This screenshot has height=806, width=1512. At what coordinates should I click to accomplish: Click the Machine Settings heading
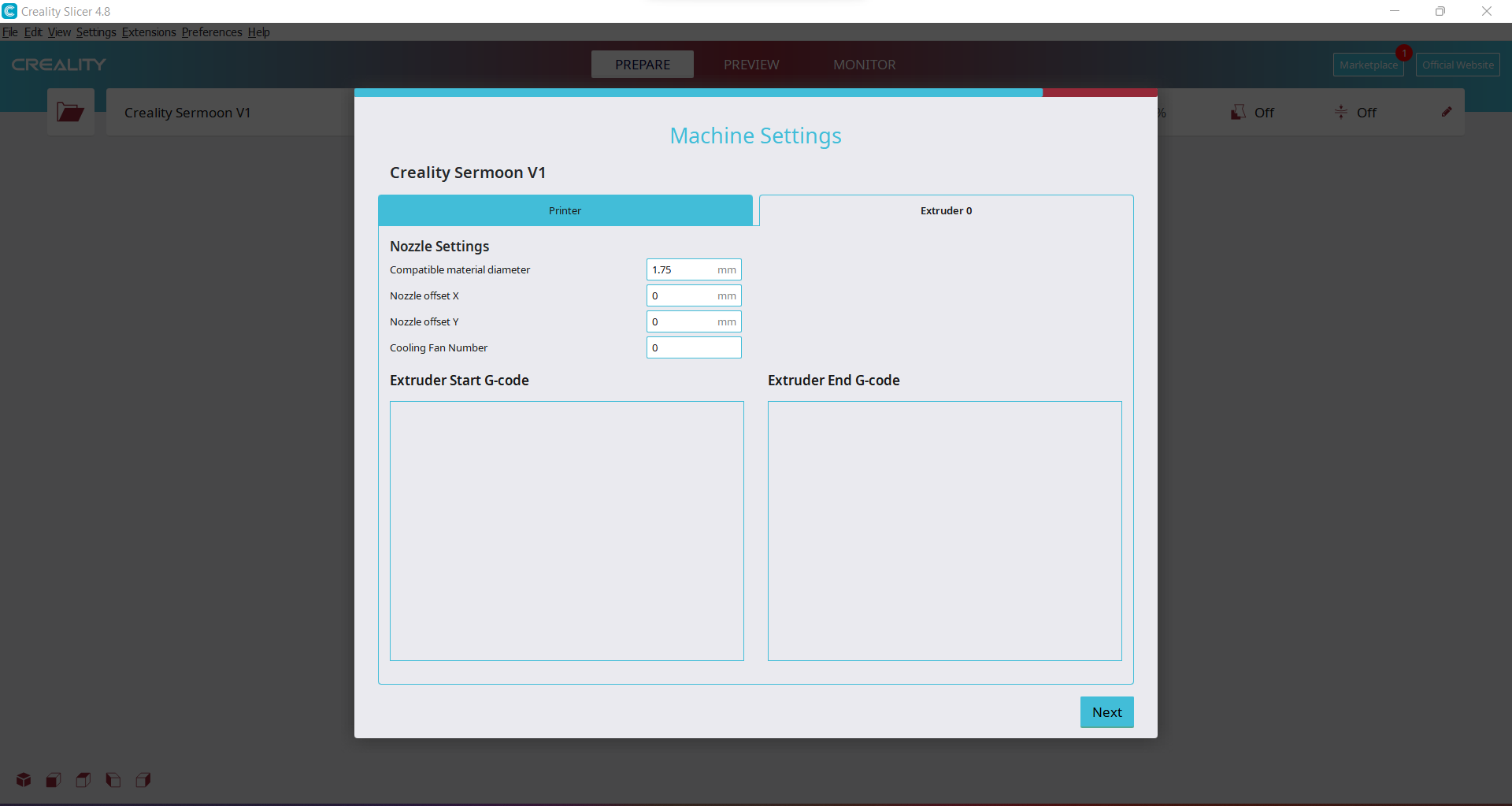(756, 136)
